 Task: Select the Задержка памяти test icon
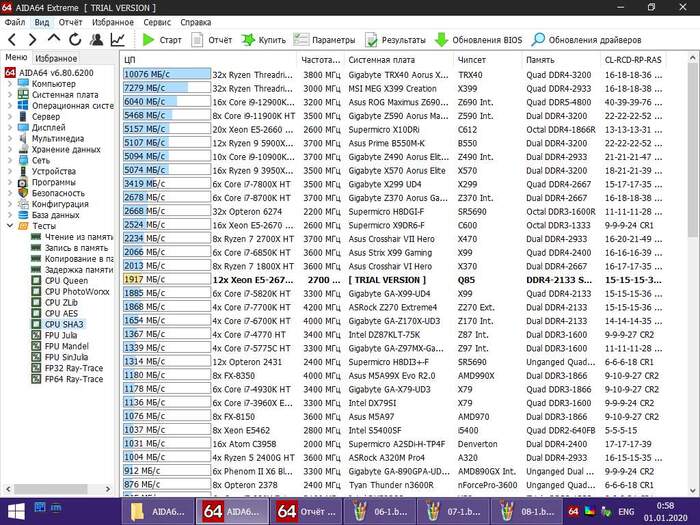[x=36, y=270]
